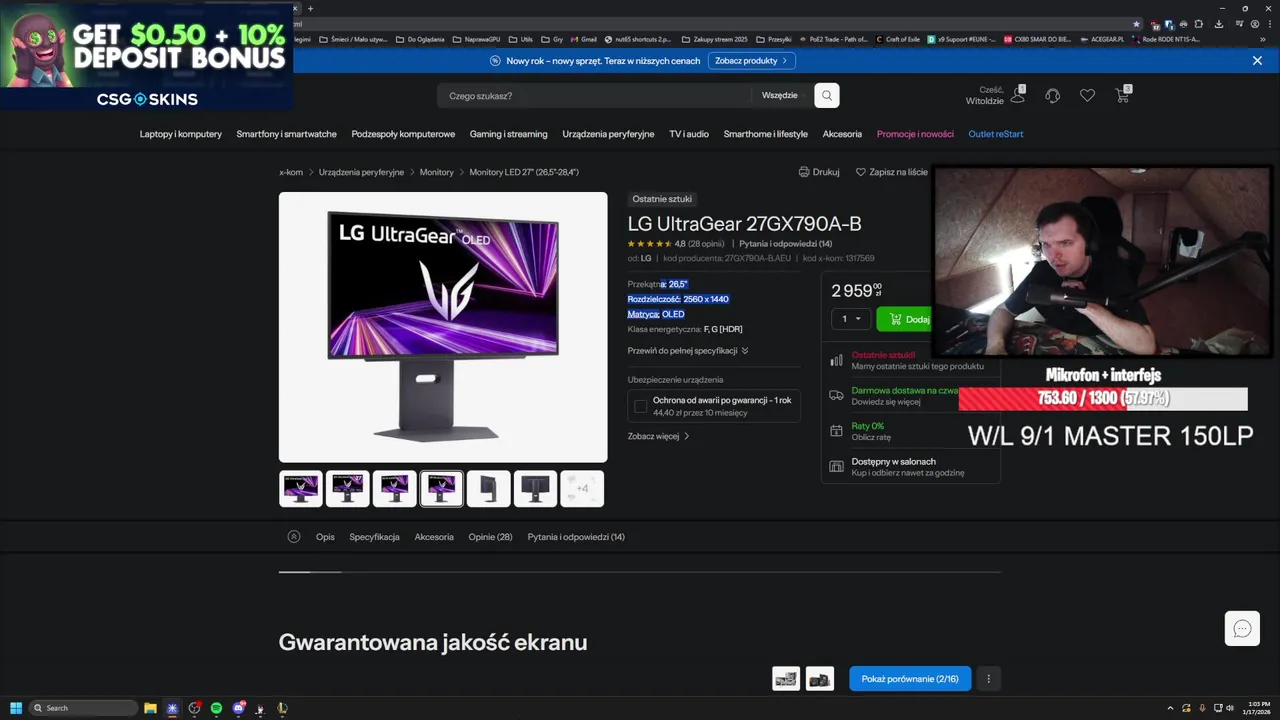Open File Explorer from the taskbar
The image size is (1280, 720).
[x=150, y=708]
